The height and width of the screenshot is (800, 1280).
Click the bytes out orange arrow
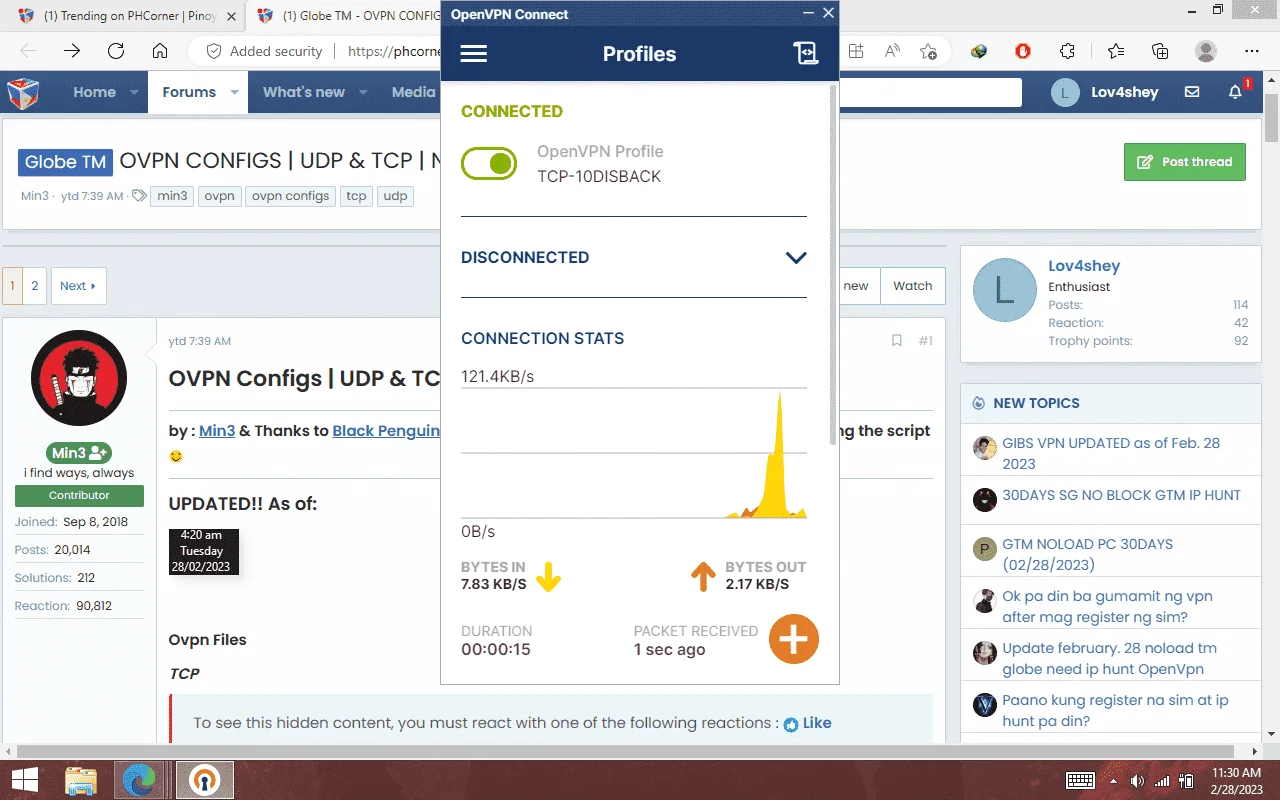(703, 576)
